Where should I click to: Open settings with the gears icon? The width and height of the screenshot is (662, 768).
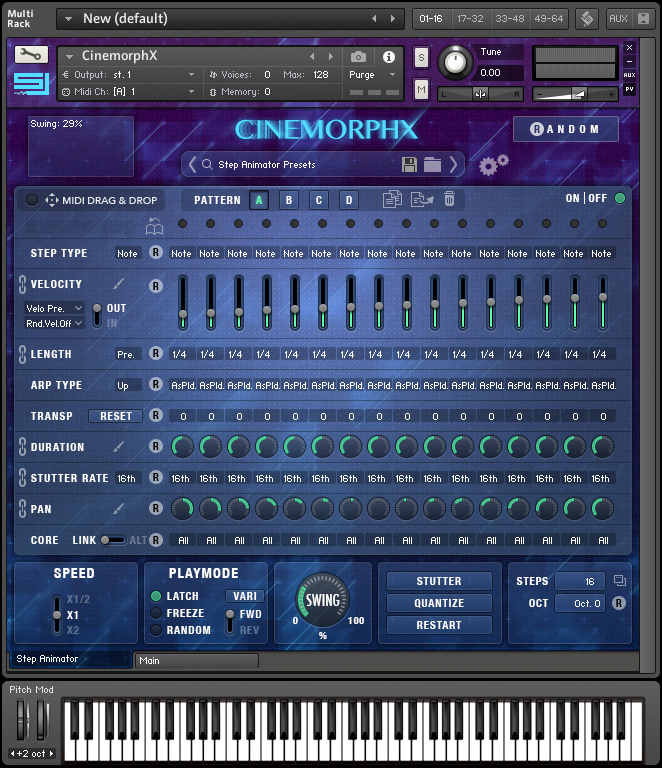pyautogui.click(x=494, y=165)
